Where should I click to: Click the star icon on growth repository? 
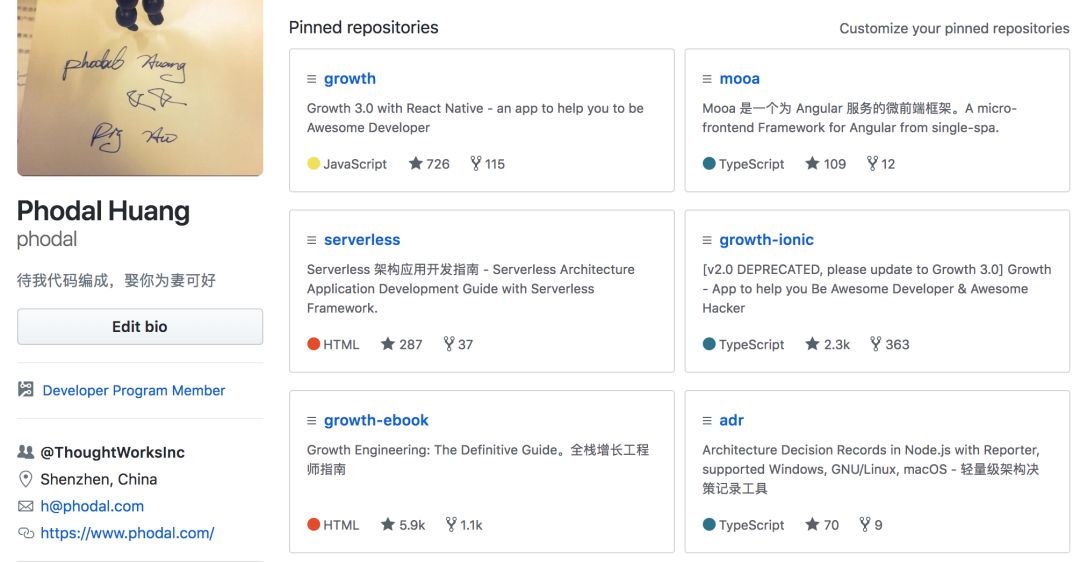click(416, 164)
